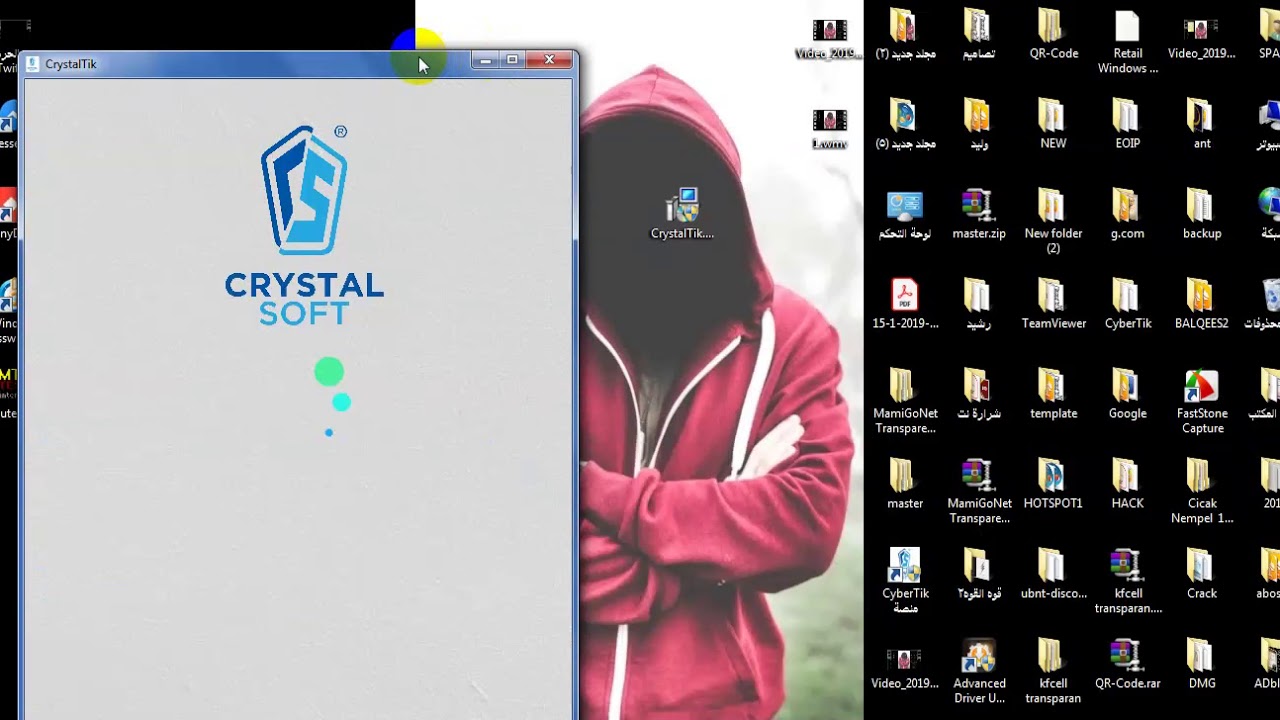Select the template folder

(1053, 395)
